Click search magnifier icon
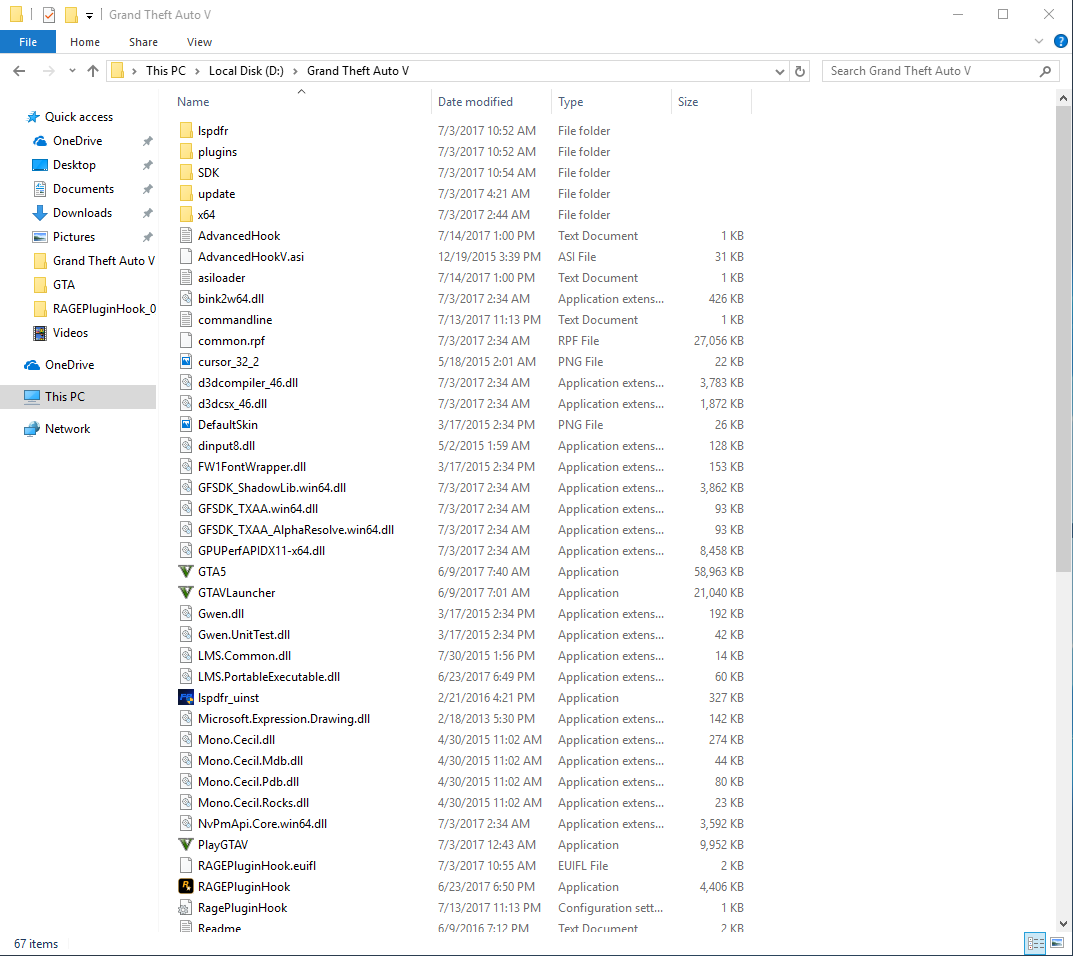Screen dimensions: 1073x956 (1046, 71)
